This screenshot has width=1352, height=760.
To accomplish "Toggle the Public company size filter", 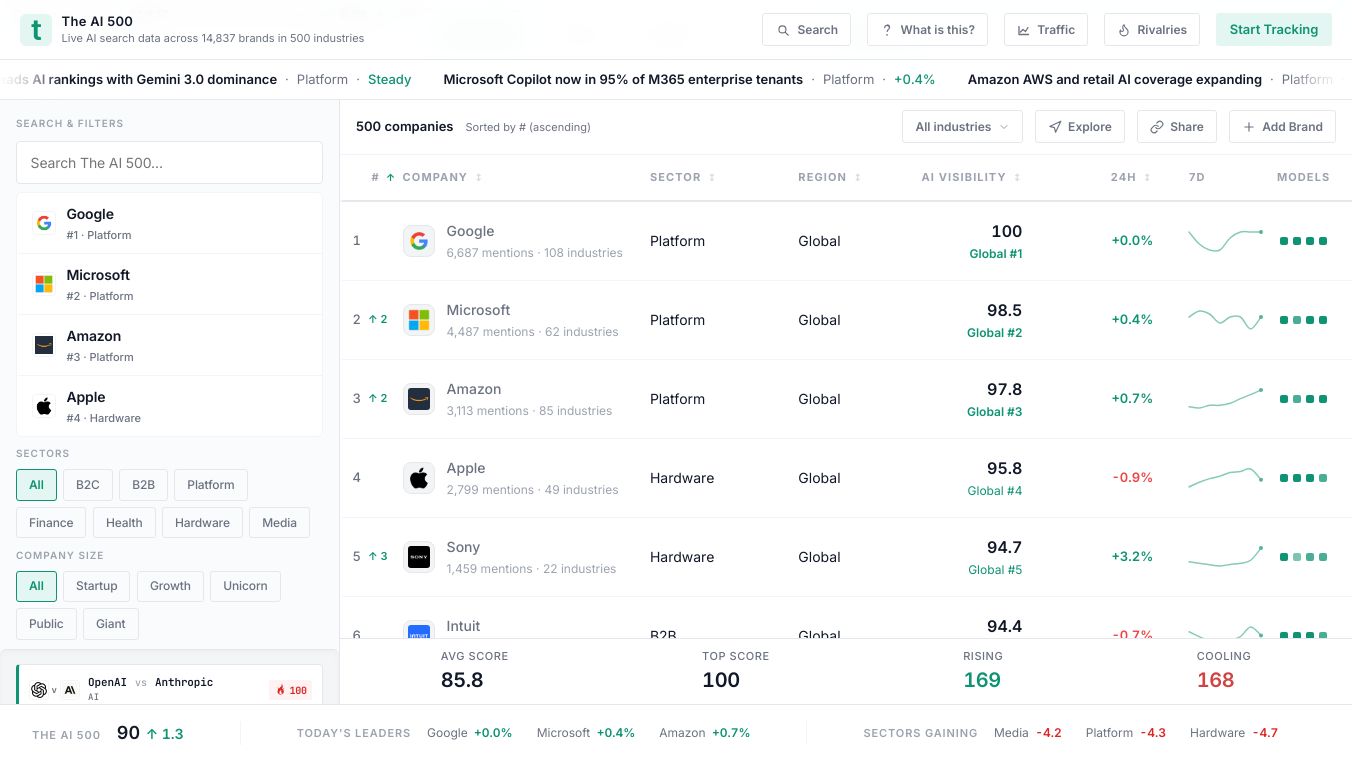I will 46,624.
